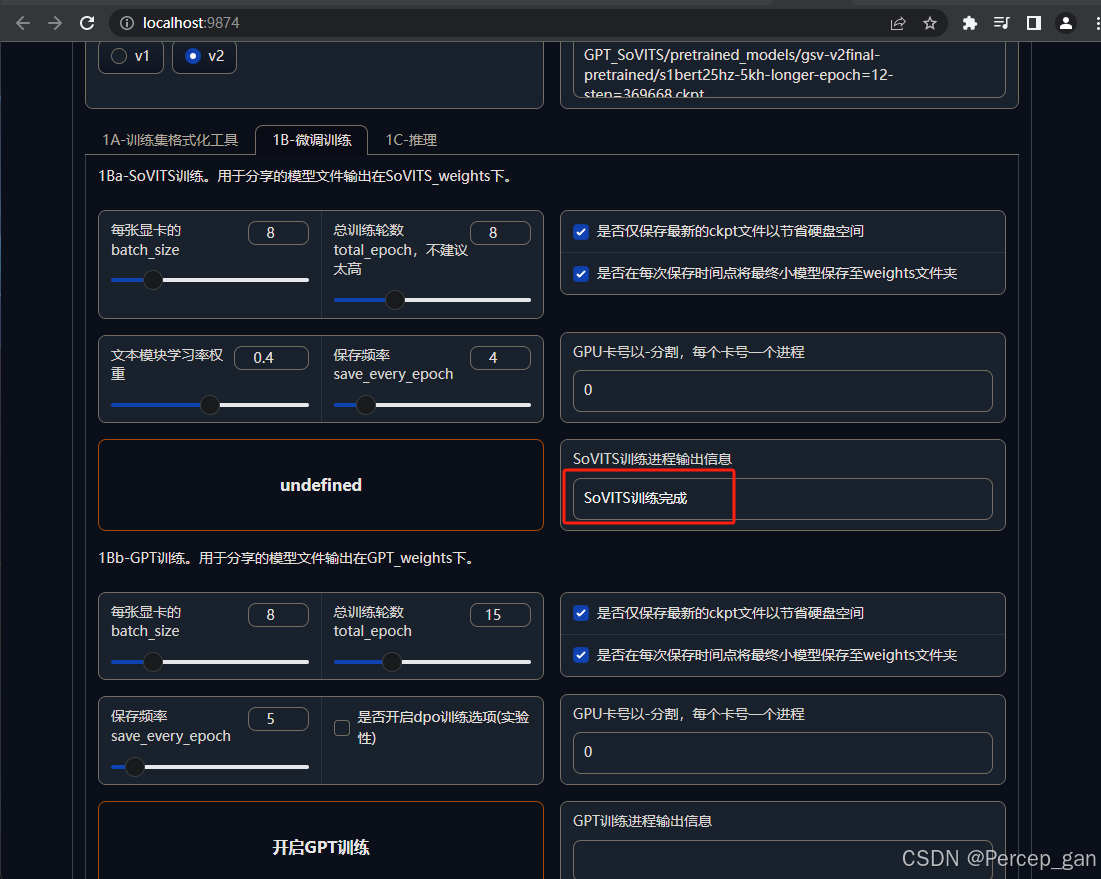Edit SoVITS save_every_epoch value 4
The height and width of the screenshot is (879, 1101).
(500, 358)
